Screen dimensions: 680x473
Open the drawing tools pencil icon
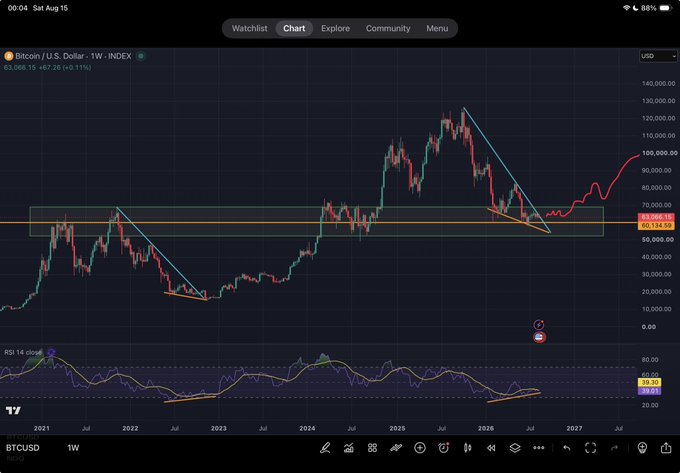coord(325,448)
